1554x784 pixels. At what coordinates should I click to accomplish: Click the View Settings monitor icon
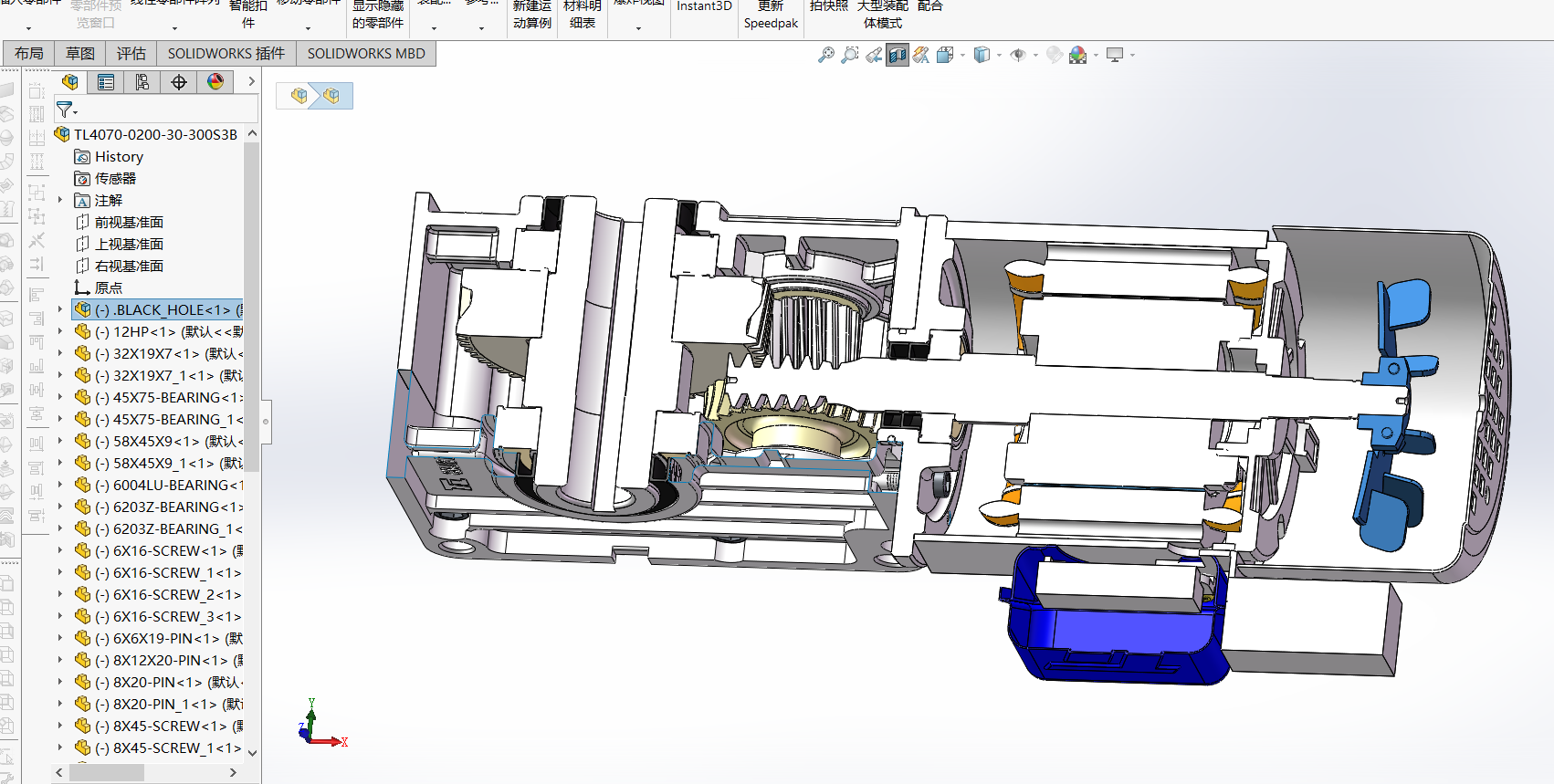coord(1115,56)
